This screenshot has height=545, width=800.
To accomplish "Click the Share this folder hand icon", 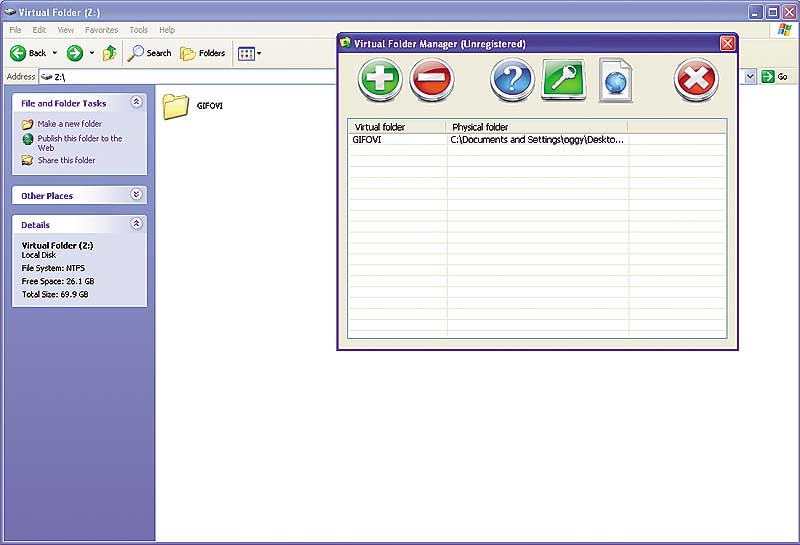I will 27,161.
